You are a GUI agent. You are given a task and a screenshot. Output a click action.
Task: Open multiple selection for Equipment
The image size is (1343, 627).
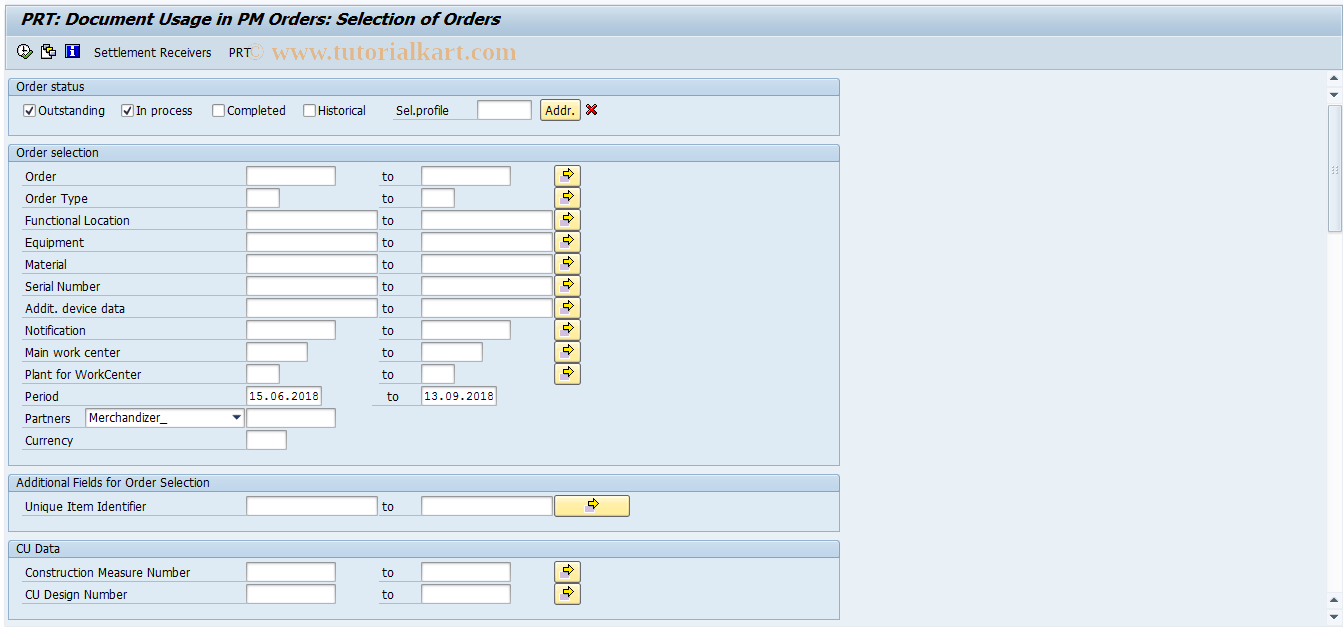point(567,242)
